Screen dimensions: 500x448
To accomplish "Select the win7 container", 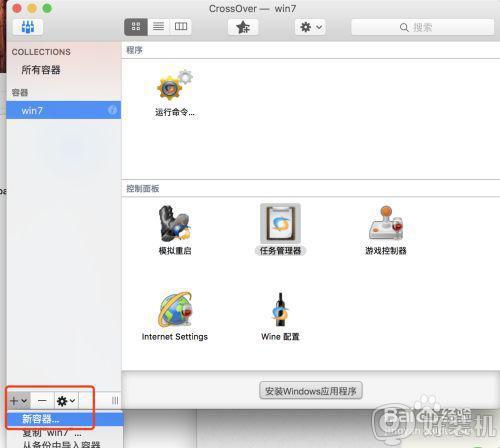I will tap(64, 110).
